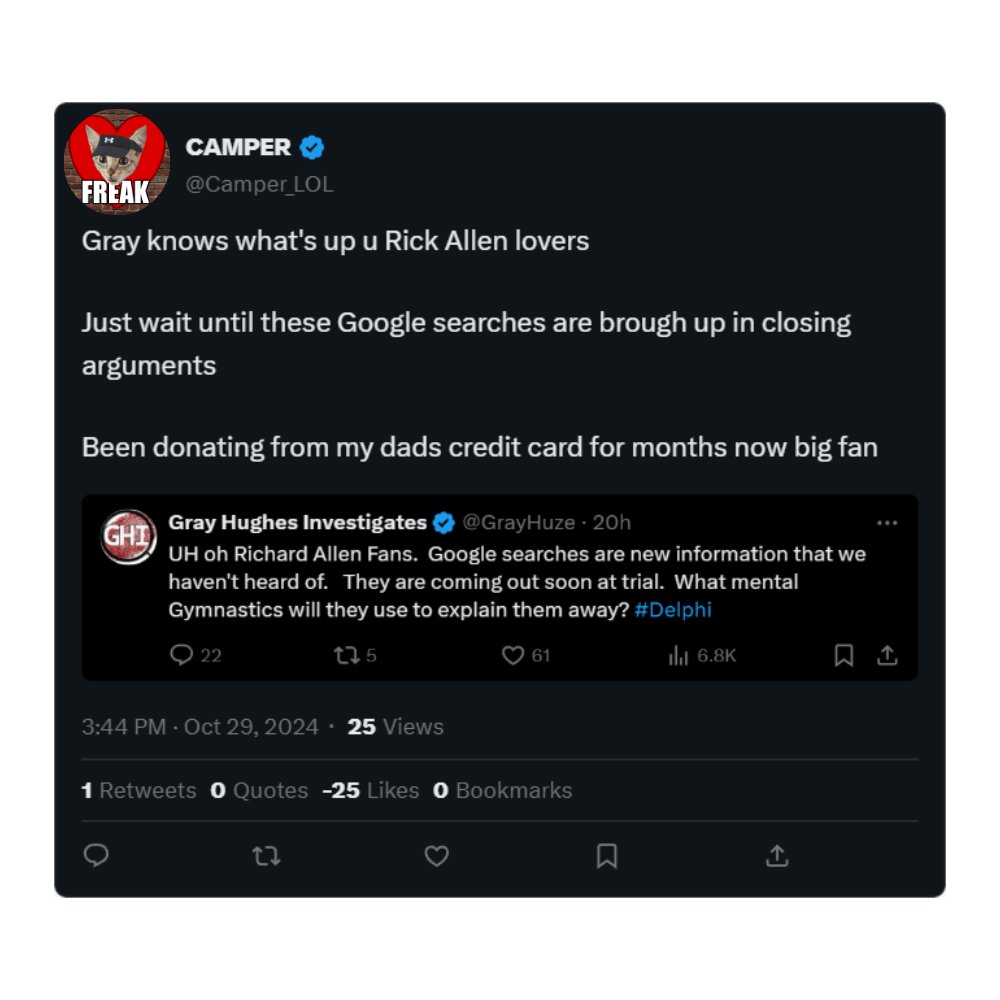The image size is (1000, 1000).
Task: Share the Gray Hughes Investigates quoted tweet
Action: pyautogui.click(x=888, y=656)
